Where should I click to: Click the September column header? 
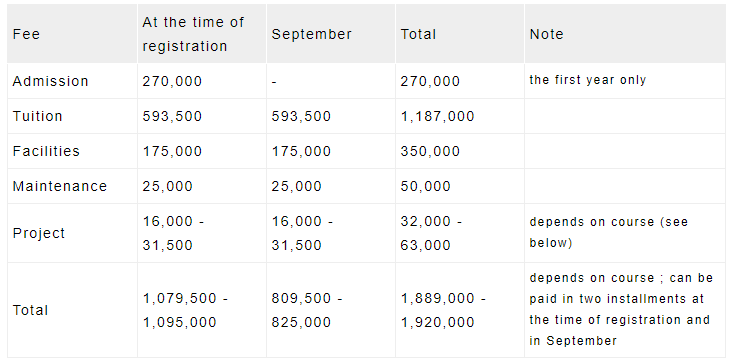(311, 34)
